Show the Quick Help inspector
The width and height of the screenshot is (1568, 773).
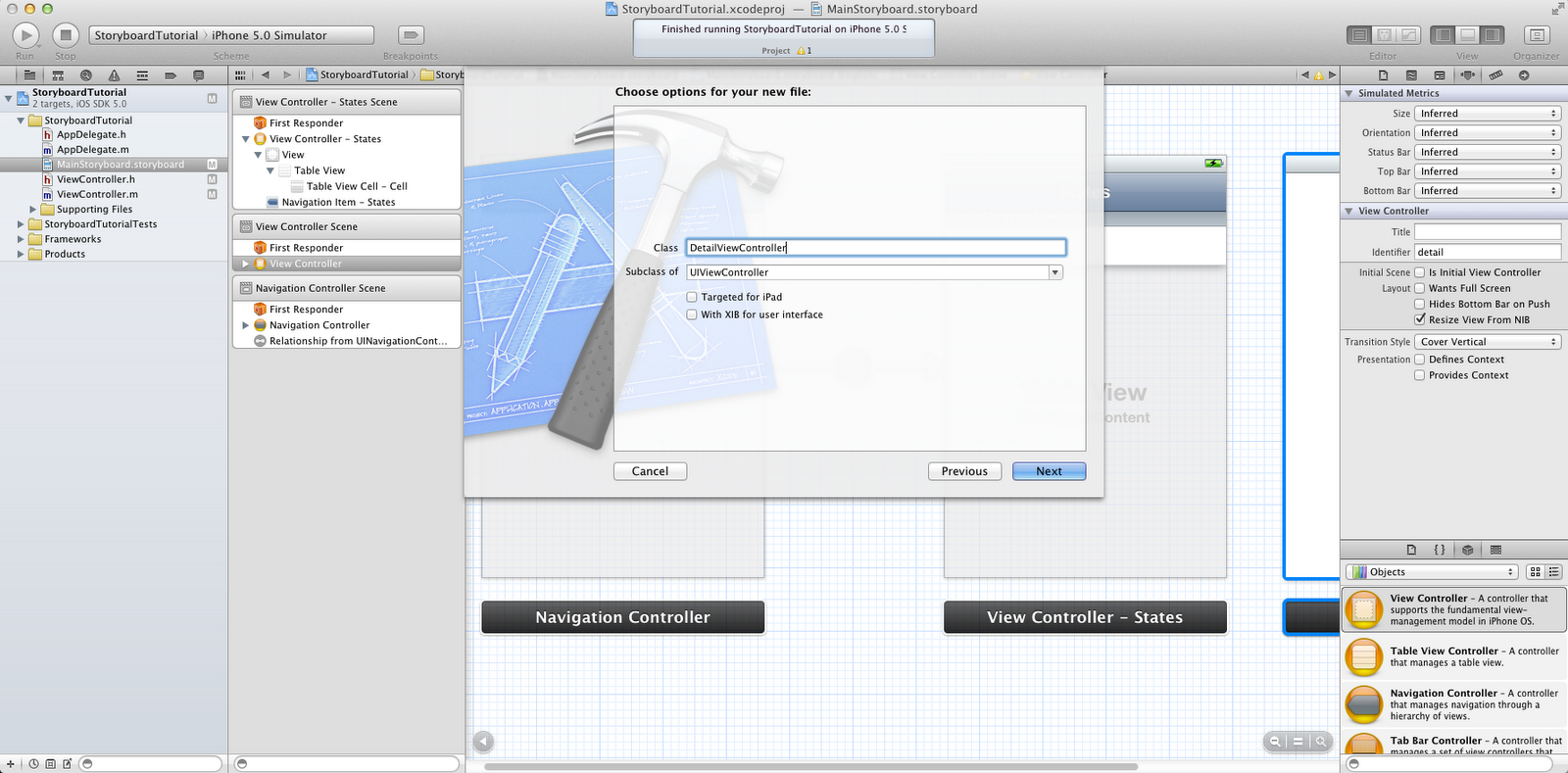(x=1411, y=75)
